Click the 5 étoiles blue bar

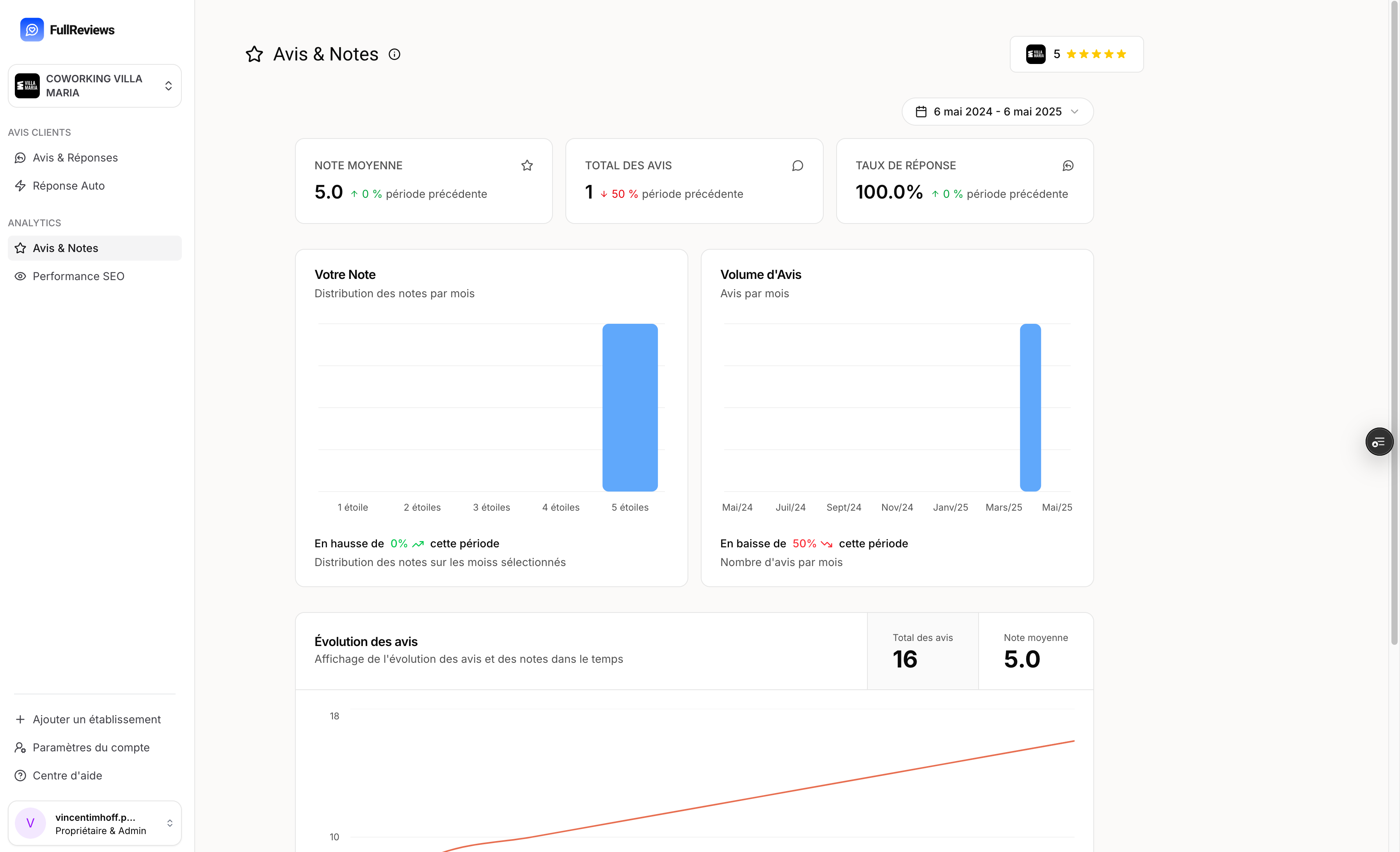[x=630, y=407]
